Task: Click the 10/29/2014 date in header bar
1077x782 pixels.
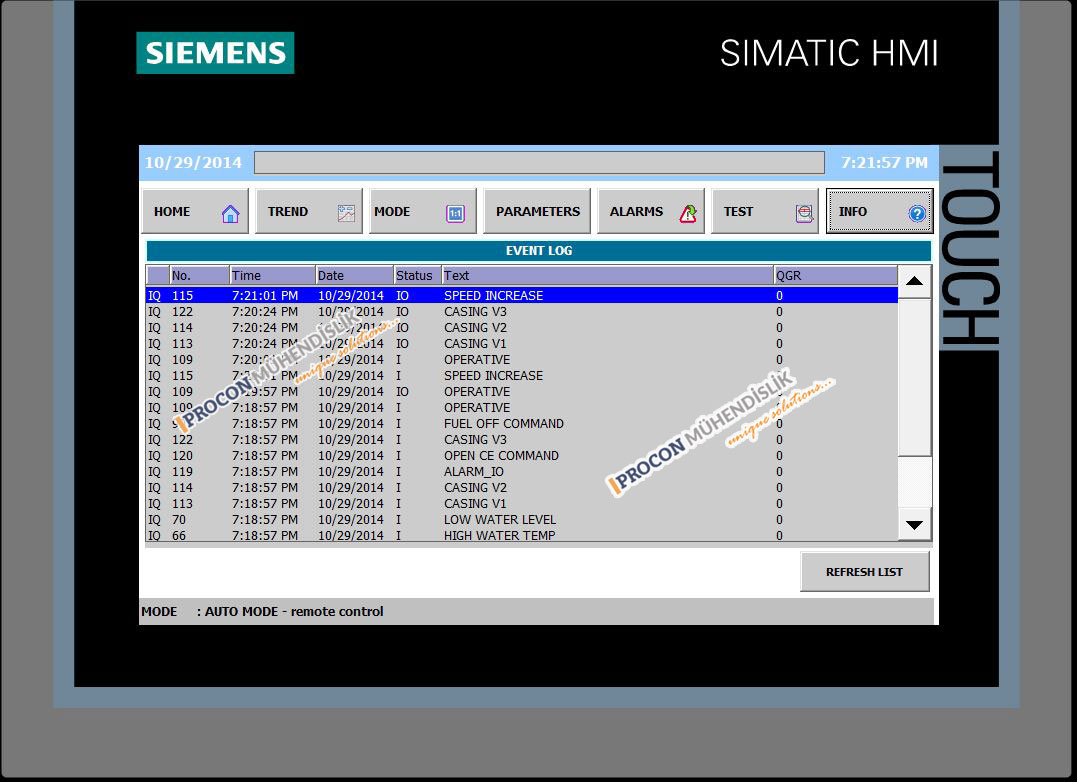Action: 193,163
